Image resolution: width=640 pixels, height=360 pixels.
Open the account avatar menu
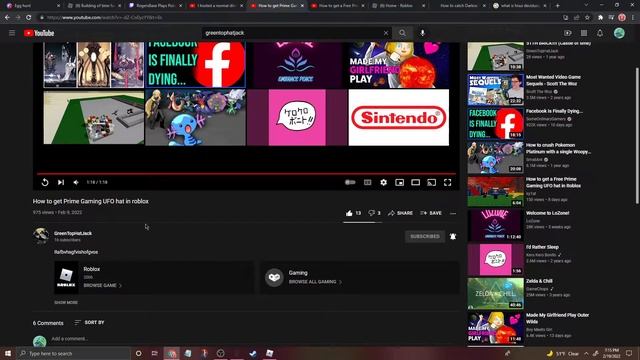619,33
